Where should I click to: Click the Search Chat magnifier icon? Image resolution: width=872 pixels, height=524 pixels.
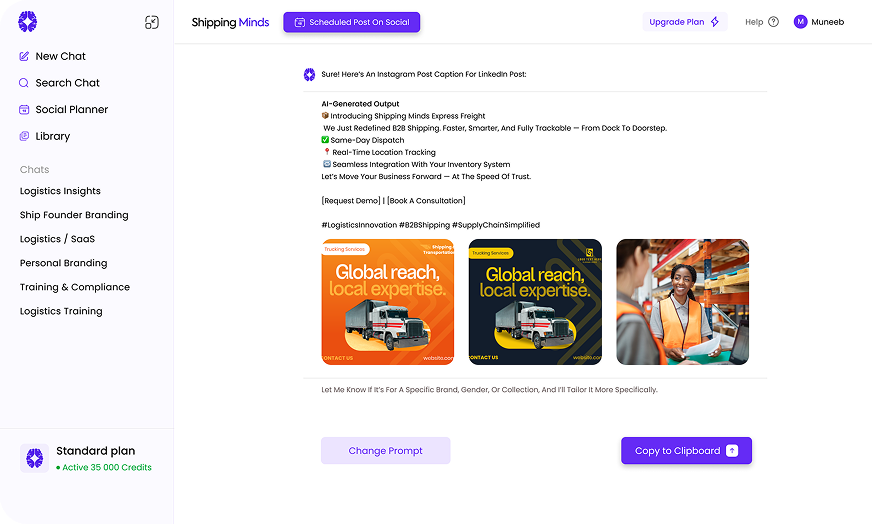[x=24, y=83]
